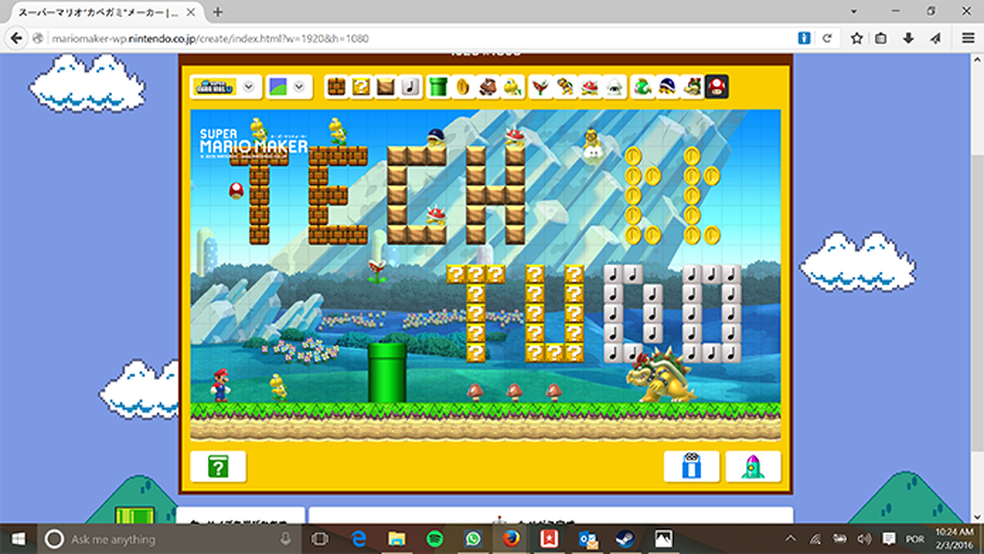984x554 pixels.
Task: Click the URL address bar
Action: click(414, 38)
